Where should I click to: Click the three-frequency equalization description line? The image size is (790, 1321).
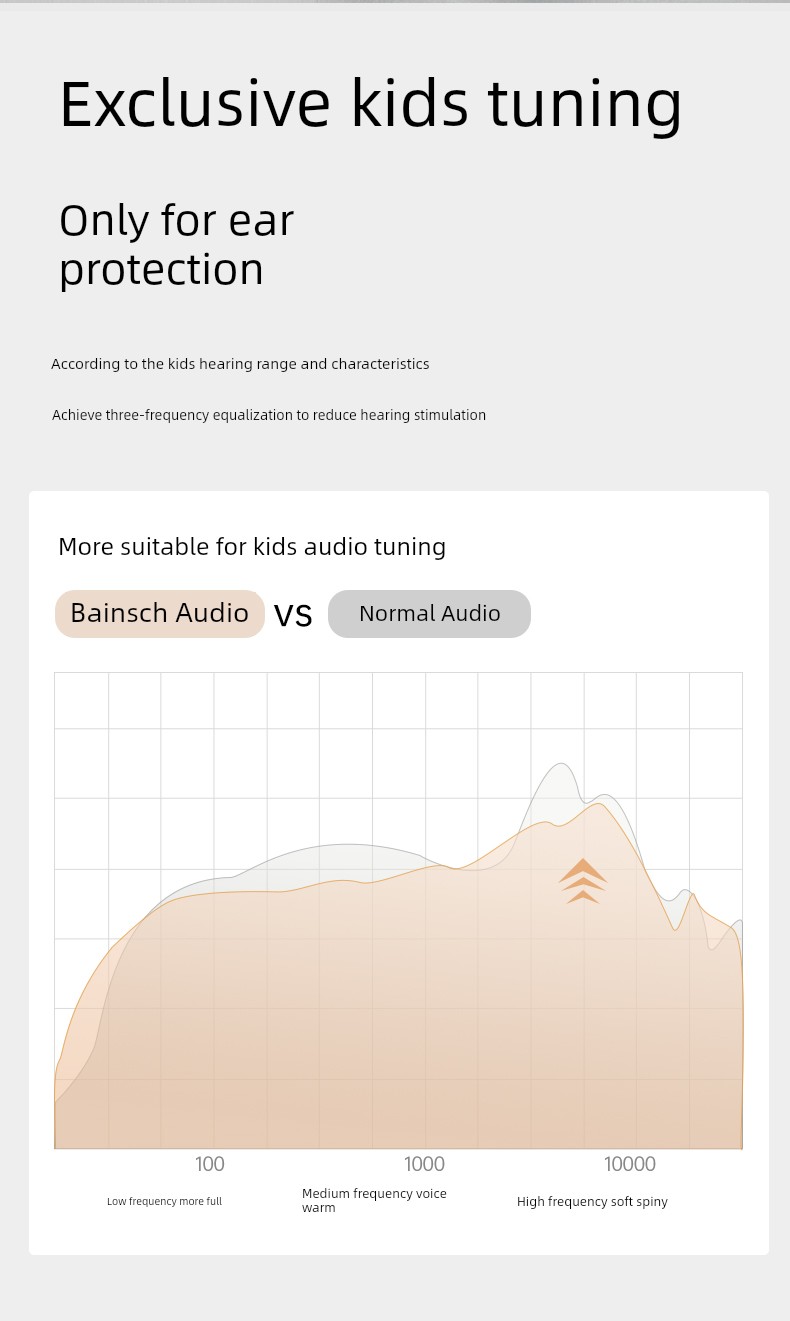click(269, 415)
